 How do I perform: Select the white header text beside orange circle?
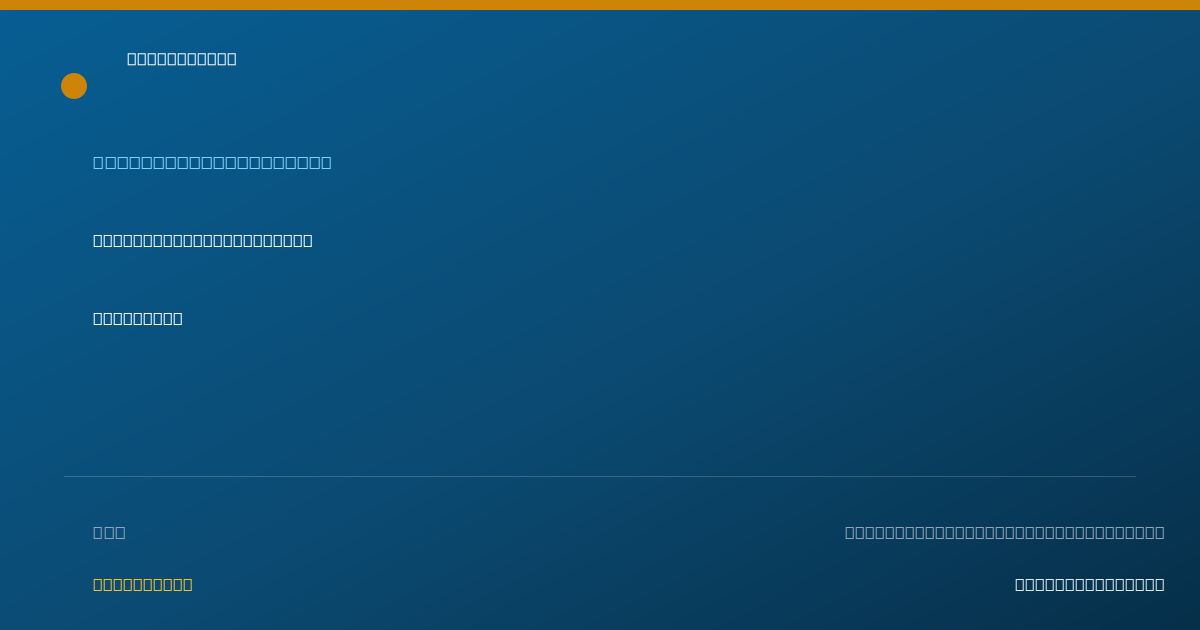[182, 59]
